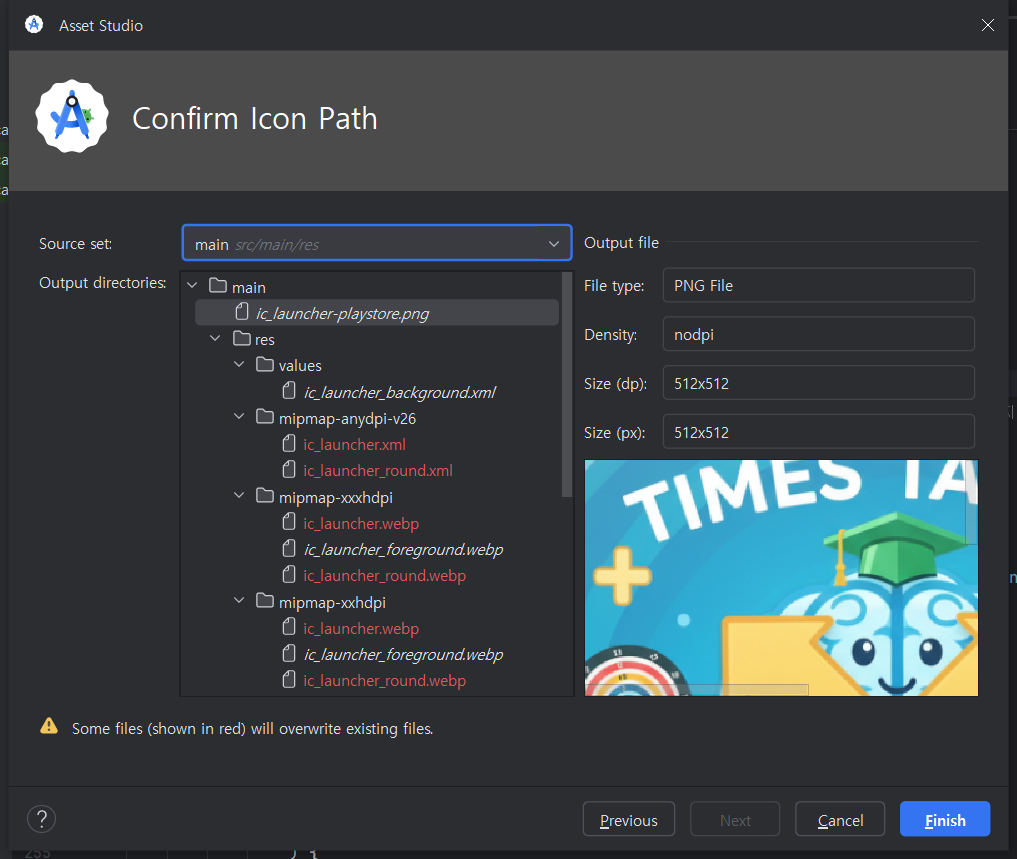Select ic_launcher_round.xml under mipmap-anydpi-v26
Viewport: 1017px width, 859px height.
coord(378,470)
